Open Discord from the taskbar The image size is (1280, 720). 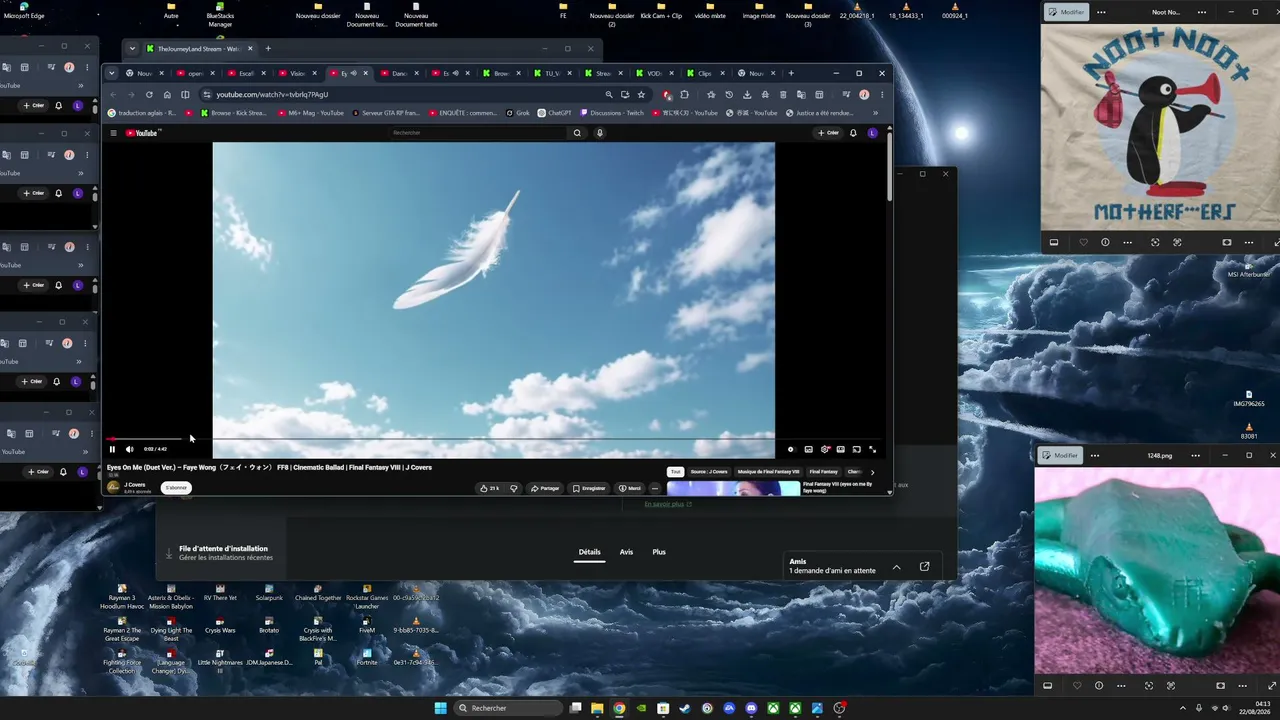coord(751,708)
